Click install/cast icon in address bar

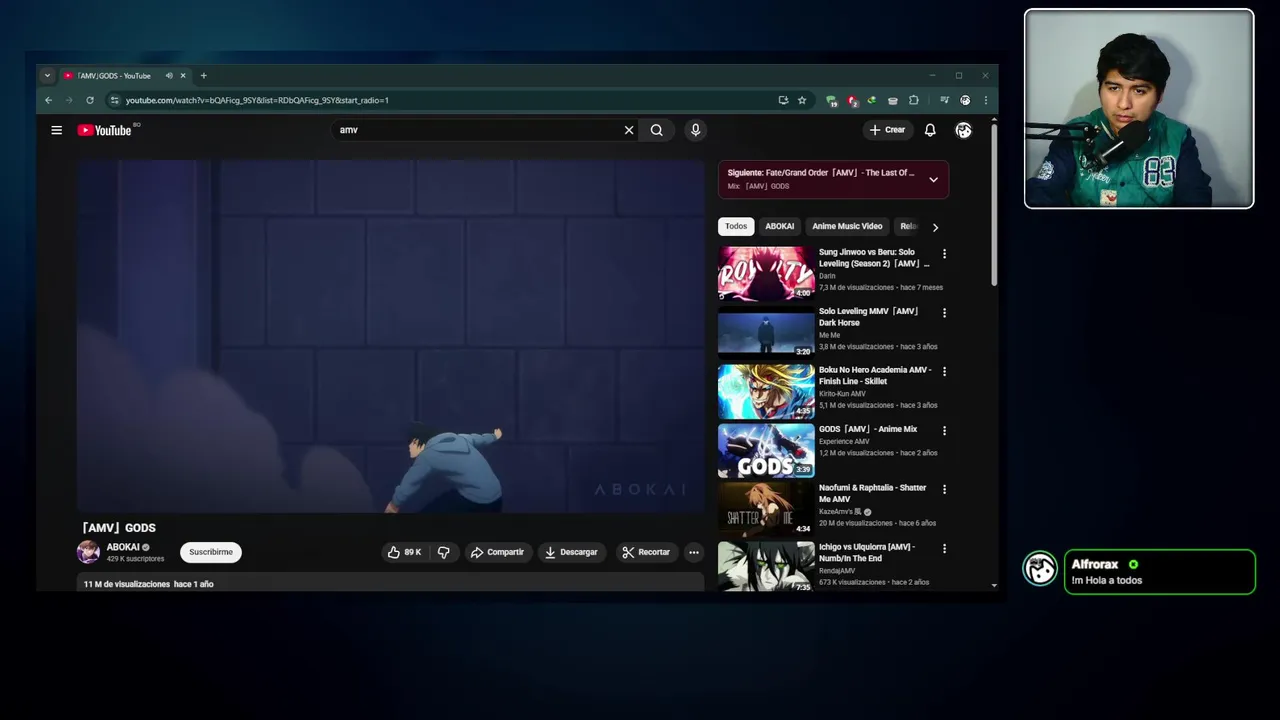click(783, 100)
